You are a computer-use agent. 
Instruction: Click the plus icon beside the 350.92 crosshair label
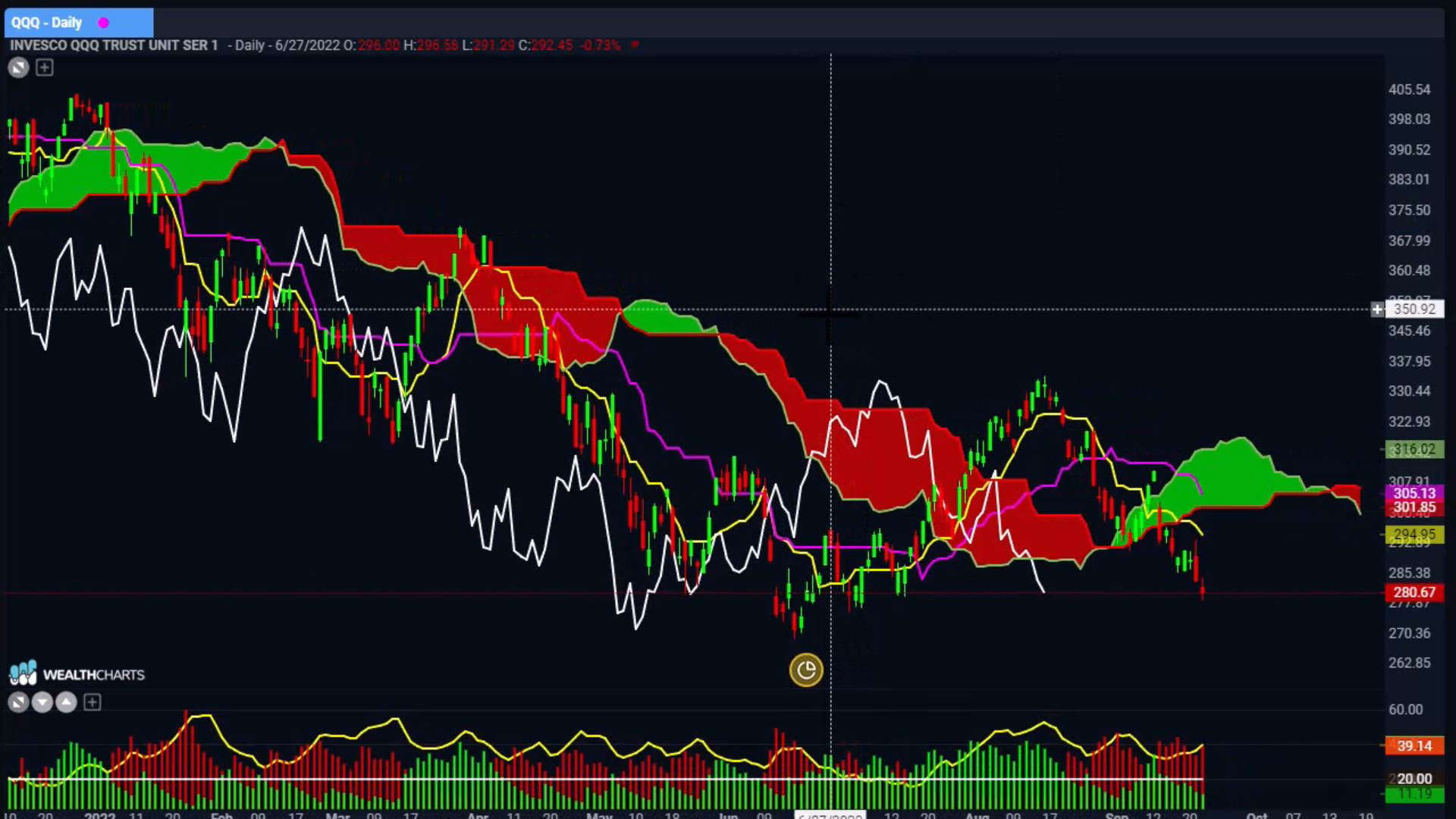(x=1377, y=309)
